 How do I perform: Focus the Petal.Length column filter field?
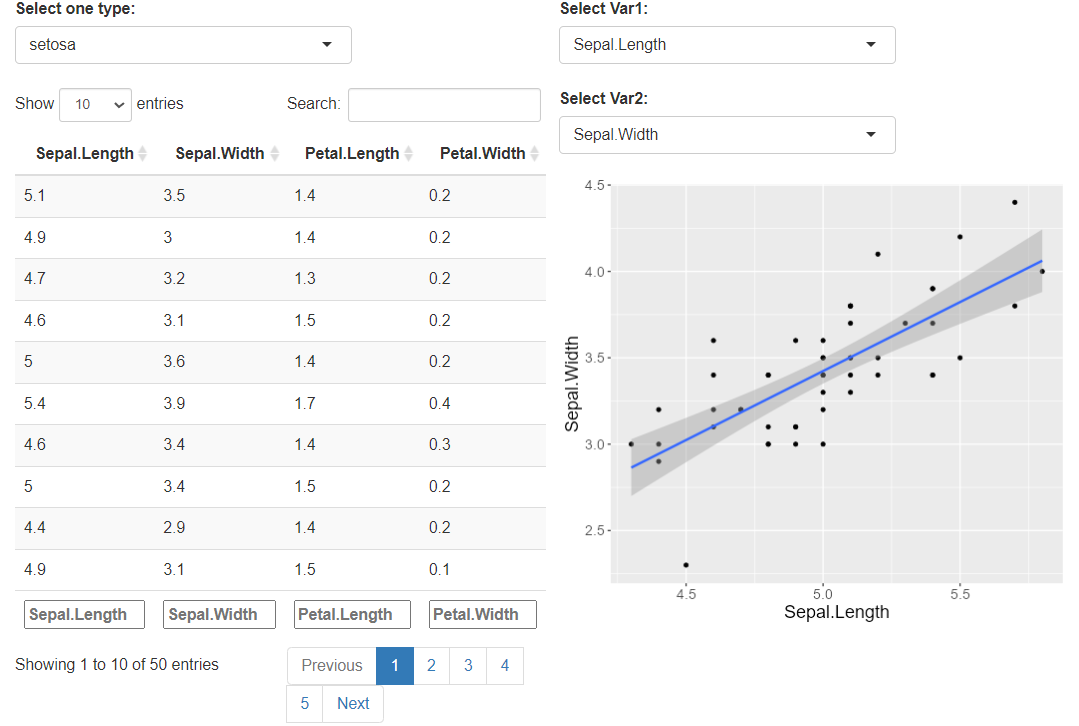coord(352,614)
